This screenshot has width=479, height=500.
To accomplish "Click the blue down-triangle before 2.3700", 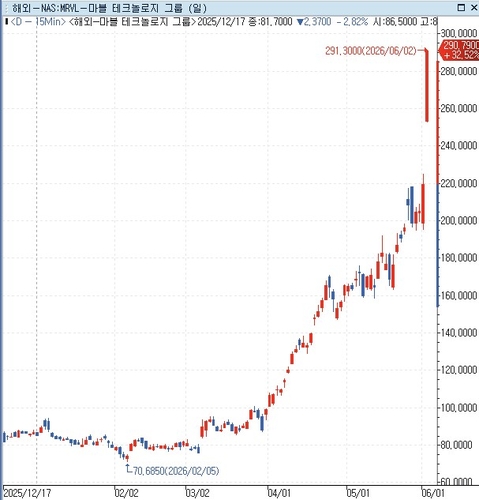I will tap(300, 22).
